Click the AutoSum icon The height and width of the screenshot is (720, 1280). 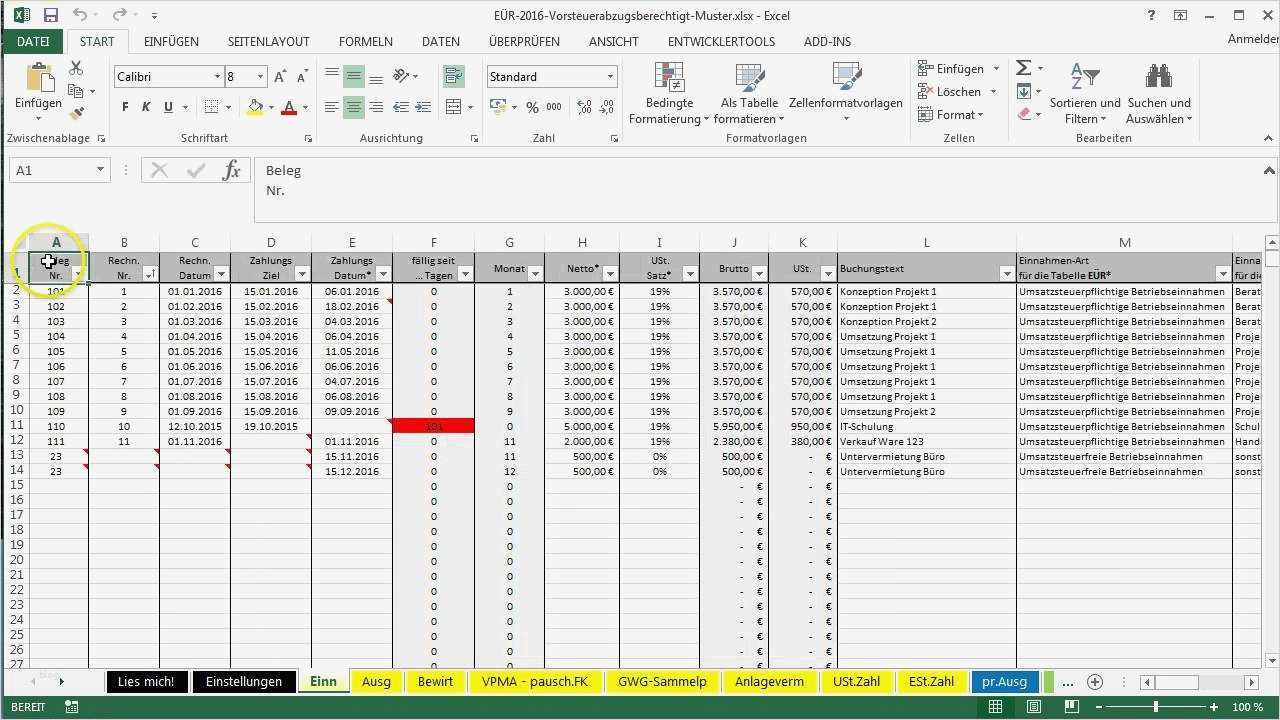(x=1022, y=67)
